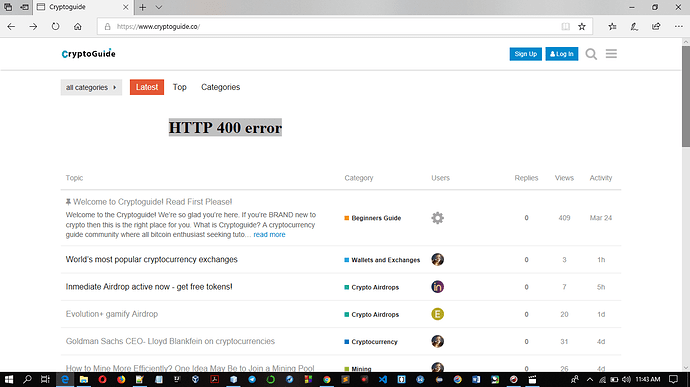Add notes with the pen icon
Viewport: 690px width, 387px height.
point(634,26)
